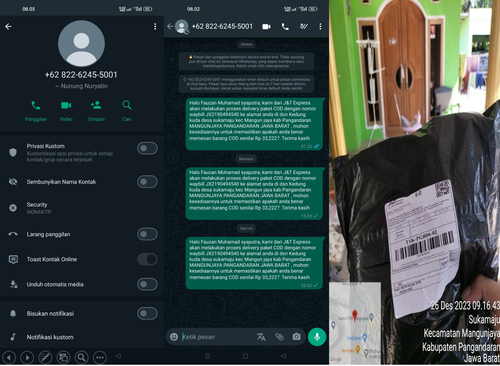Start voice call from chat header
Screen dimensions: 500x366
tap(285, 27)
